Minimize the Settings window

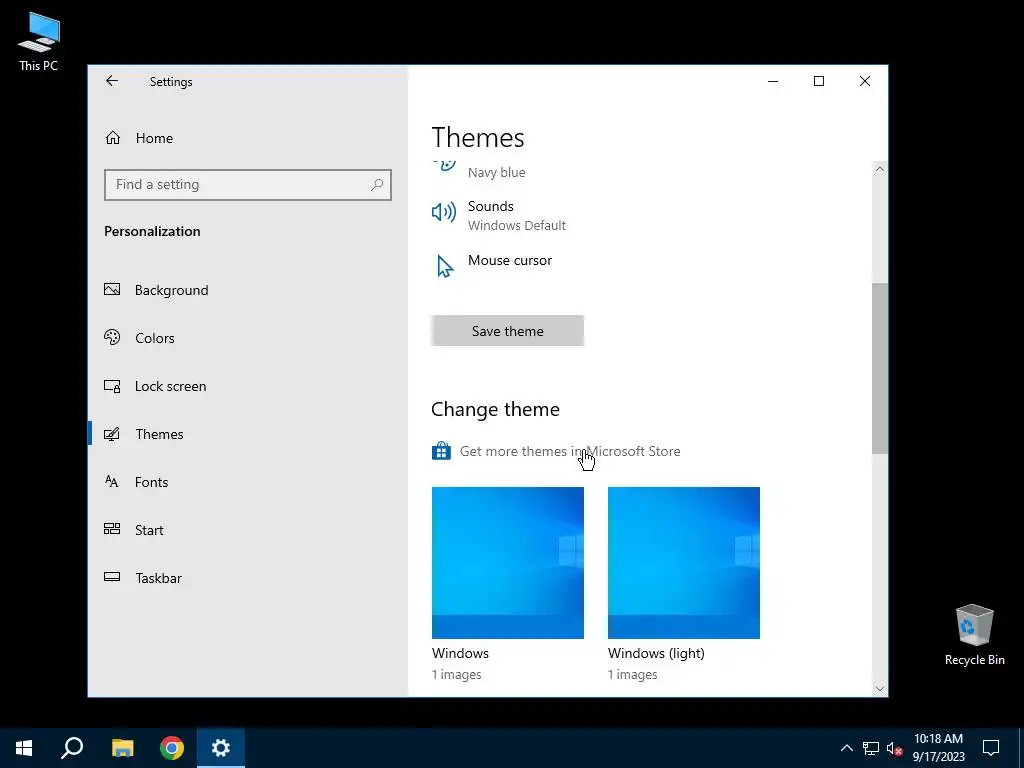773,81
